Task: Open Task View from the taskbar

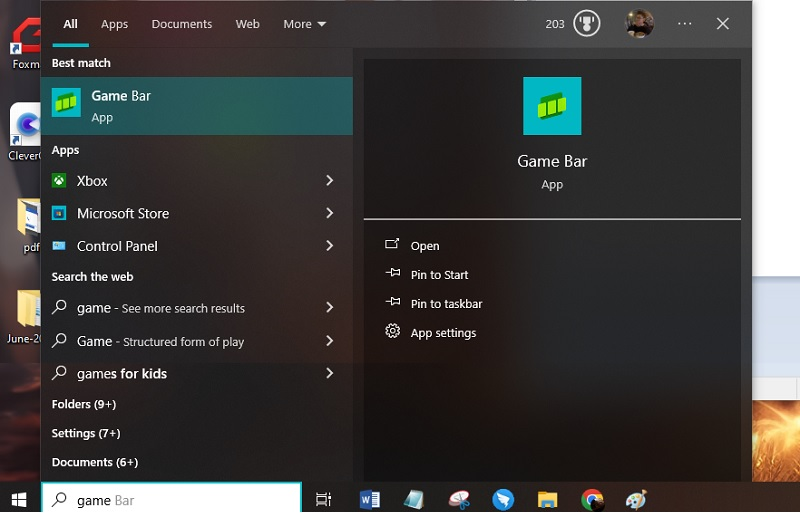Action: 323,499
